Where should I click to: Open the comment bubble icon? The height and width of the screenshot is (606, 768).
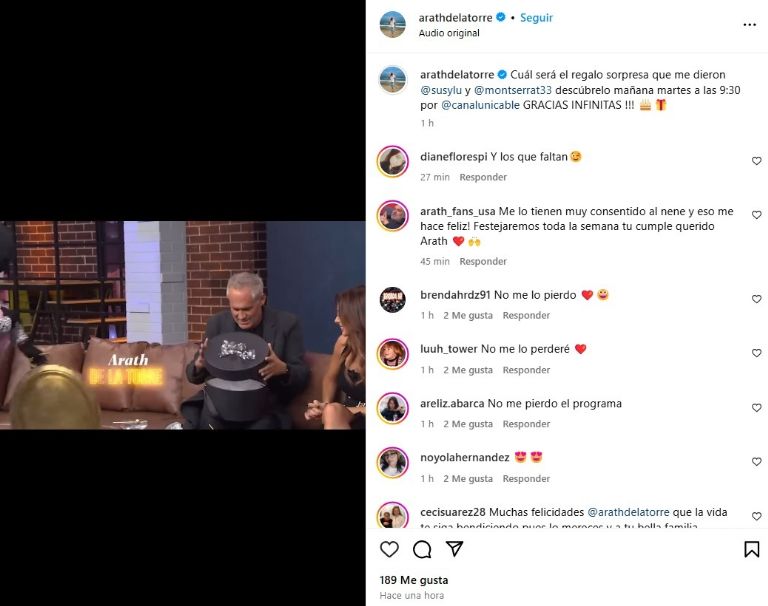click(x=422, y=550)
